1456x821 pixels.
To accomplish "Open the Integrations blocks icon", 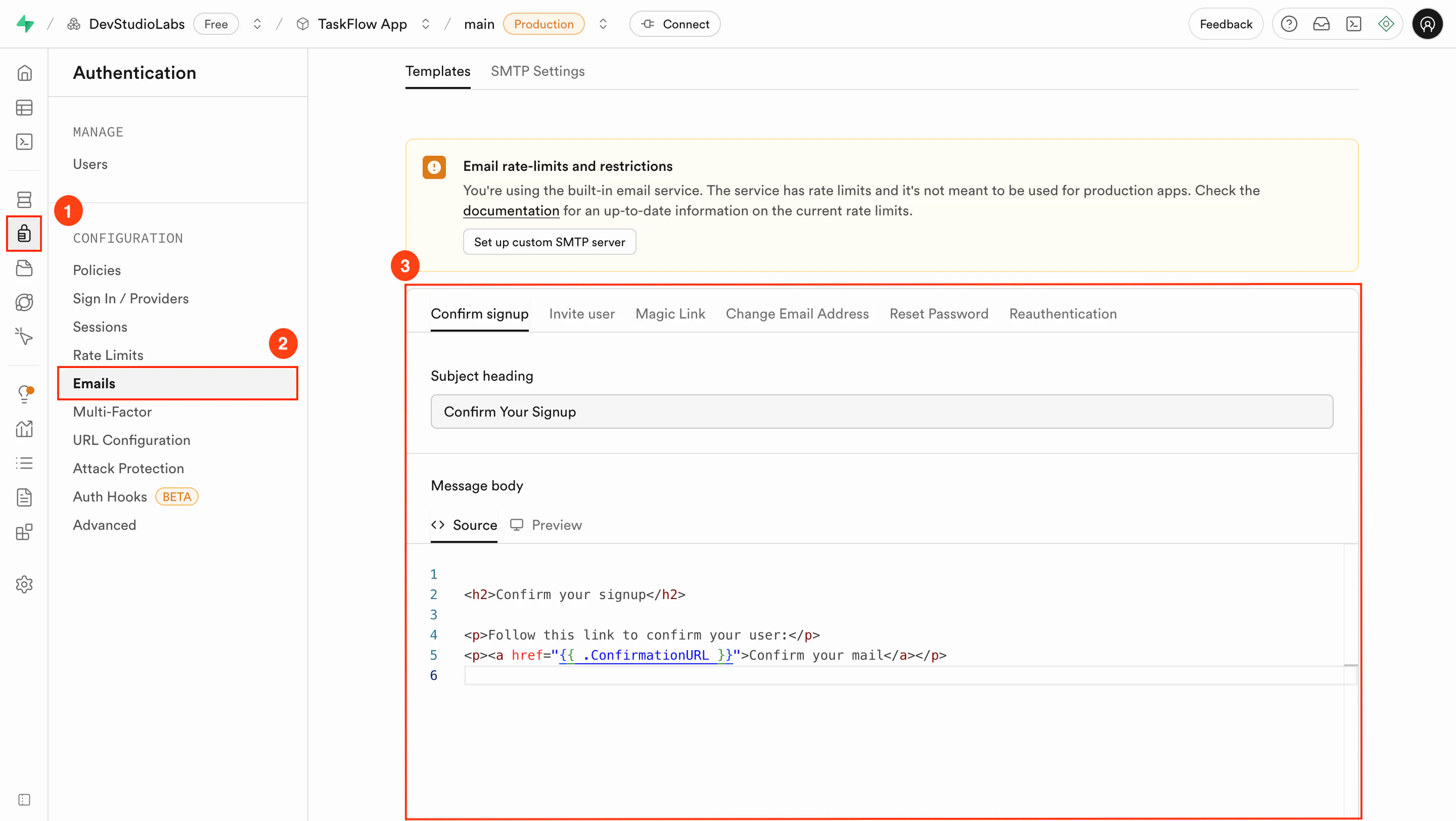I will click(x=24, y=532).
